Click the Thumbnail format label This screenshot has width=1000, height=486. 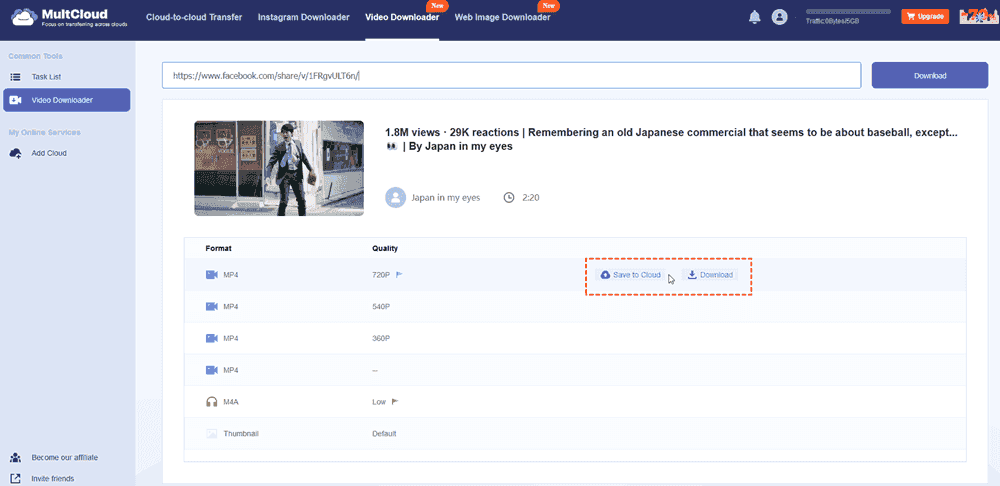coord(241,434)
